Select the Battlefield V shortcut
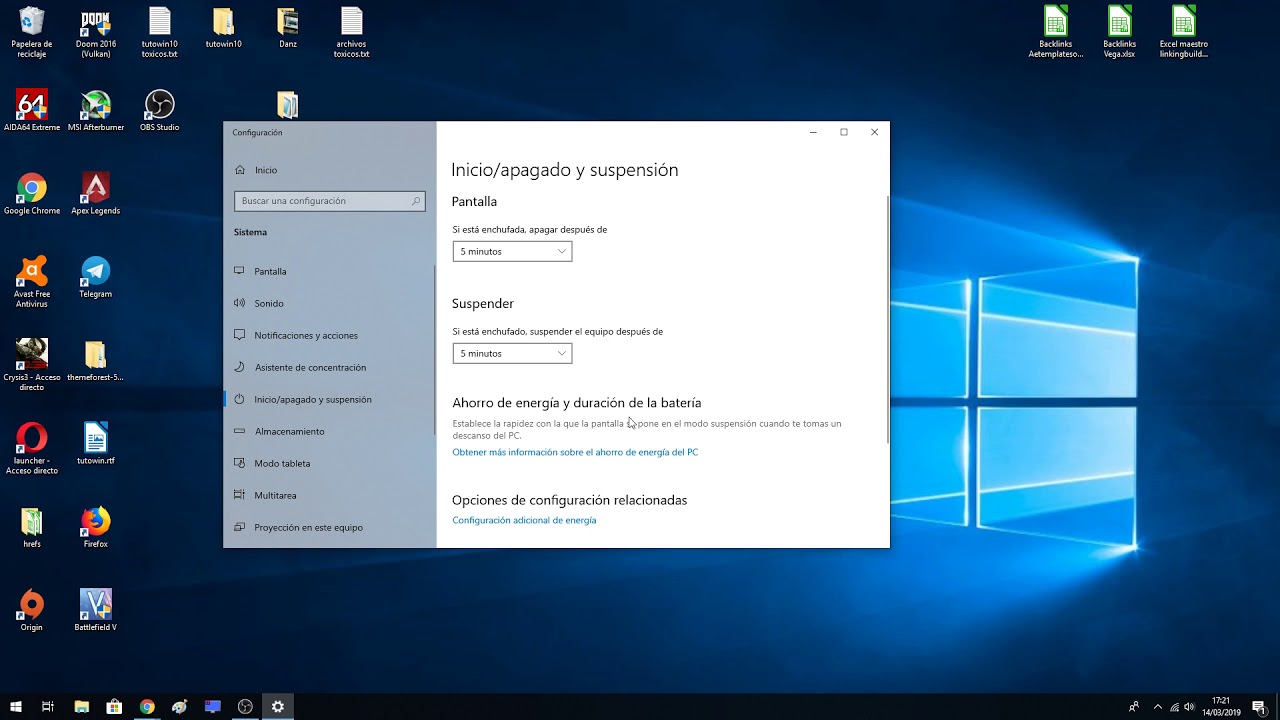The height and width of the screenshot is (720, 1280). [x=96, y=609]
